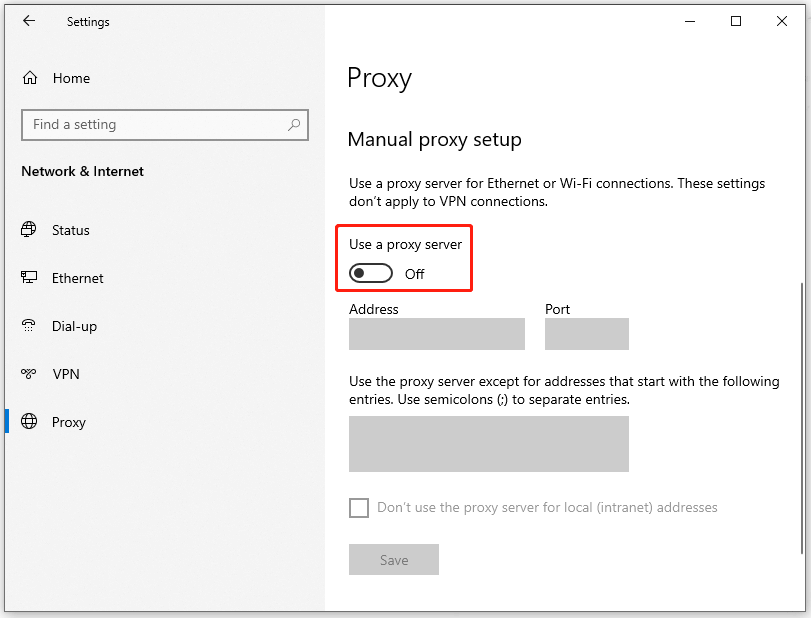The width and height of the screenshot is (811, 618).
Task: Toggle the Use a proxy server switch
Action: pyautogui.click(x=371, y=273)
